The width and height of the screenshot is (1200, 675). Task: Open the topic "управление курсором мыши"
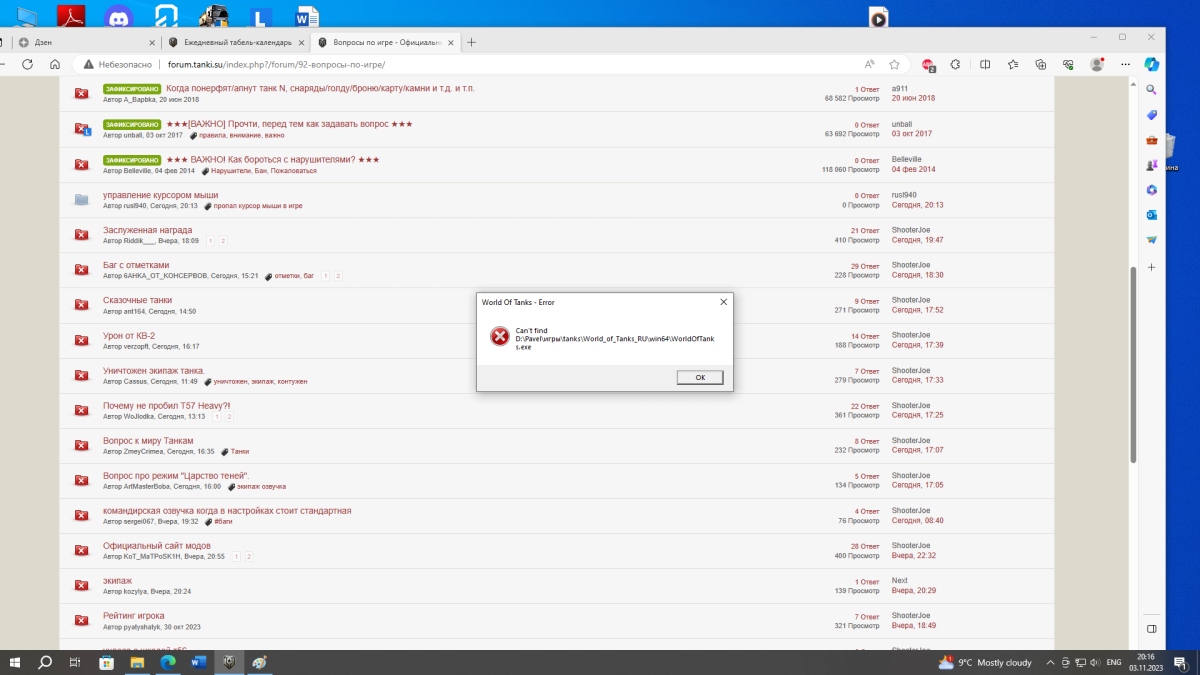[x=160, y=195]
